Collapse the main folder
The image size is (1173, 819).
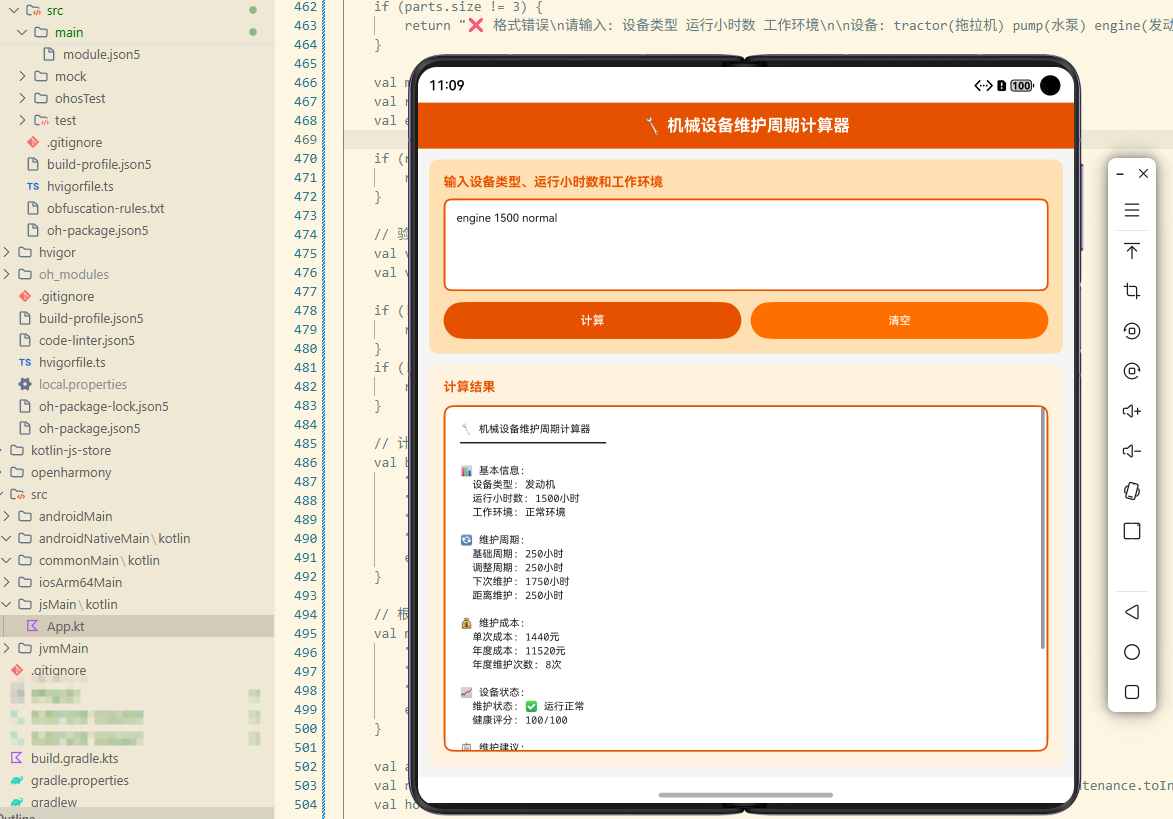(22, 32)
